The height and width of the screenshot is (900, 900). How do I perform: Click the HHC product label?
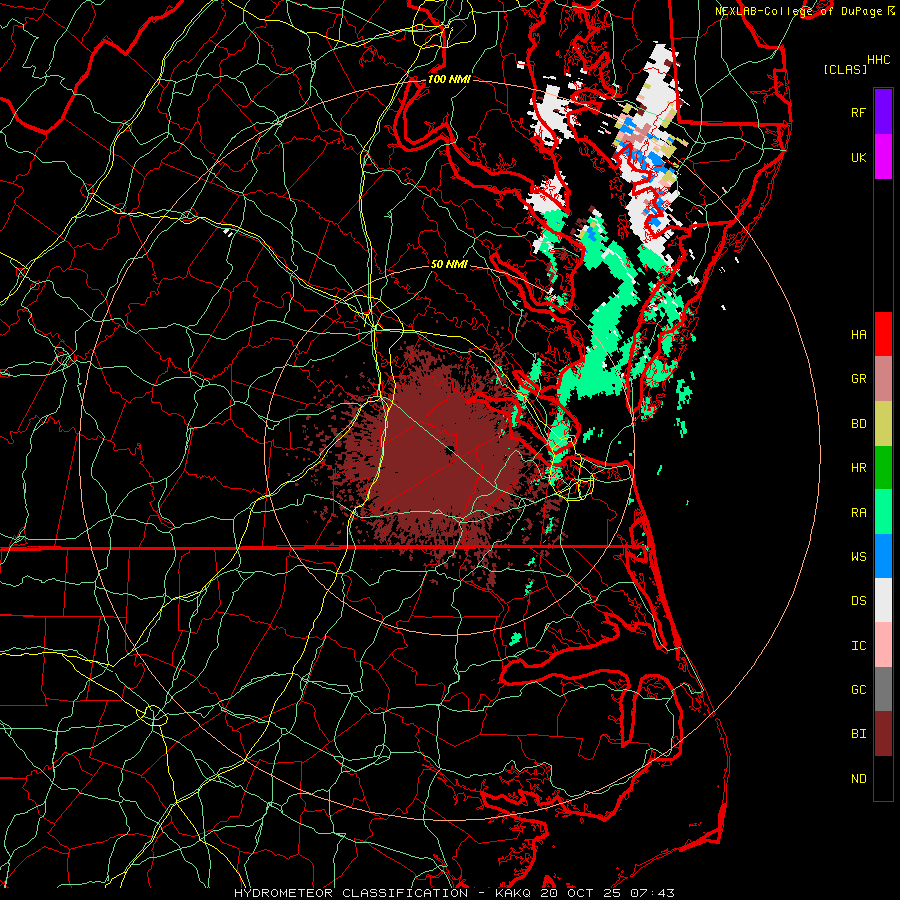point(879,60)
